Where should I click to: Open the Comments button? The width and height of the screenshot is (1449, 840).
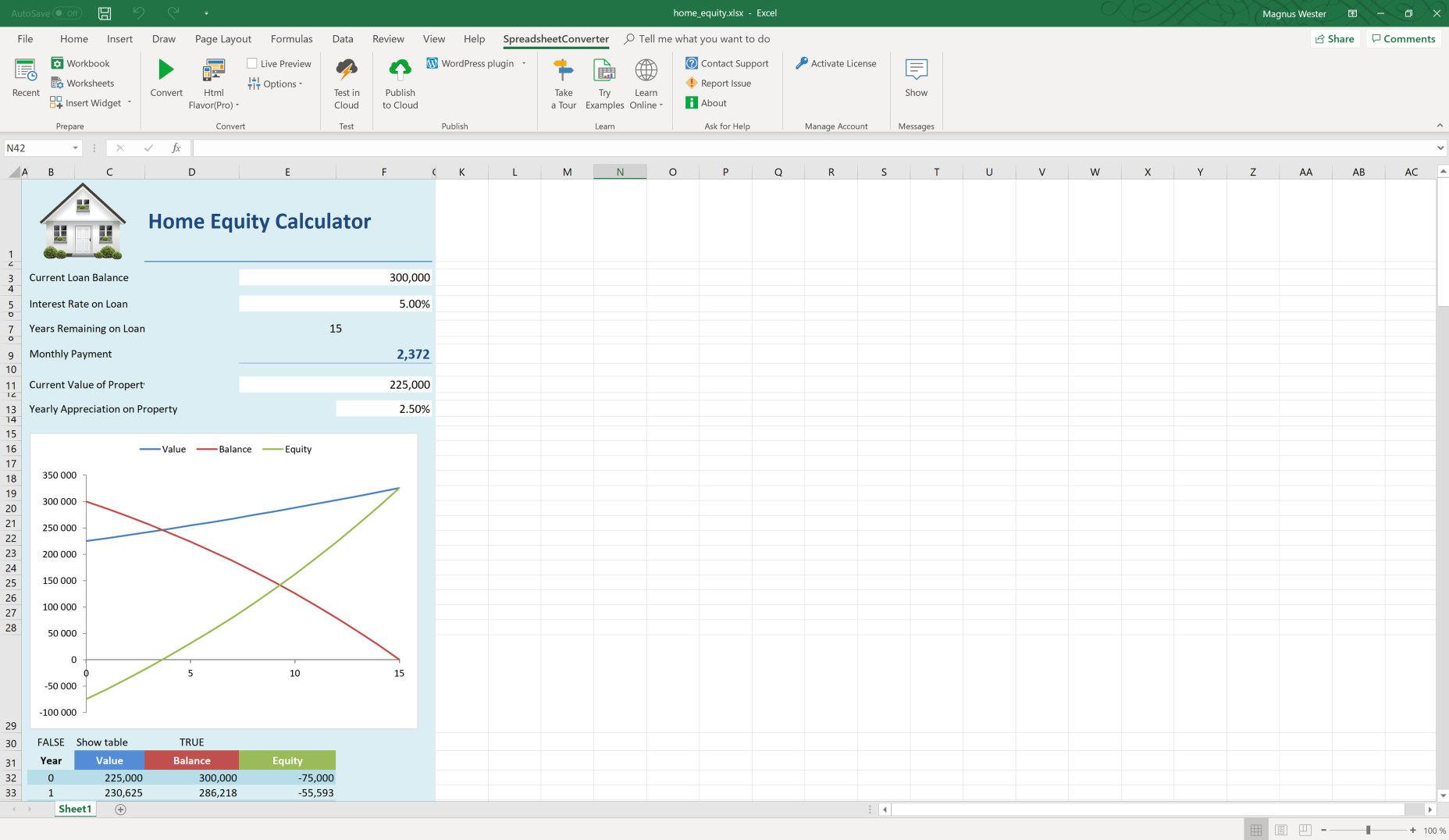click(1404, 39)
